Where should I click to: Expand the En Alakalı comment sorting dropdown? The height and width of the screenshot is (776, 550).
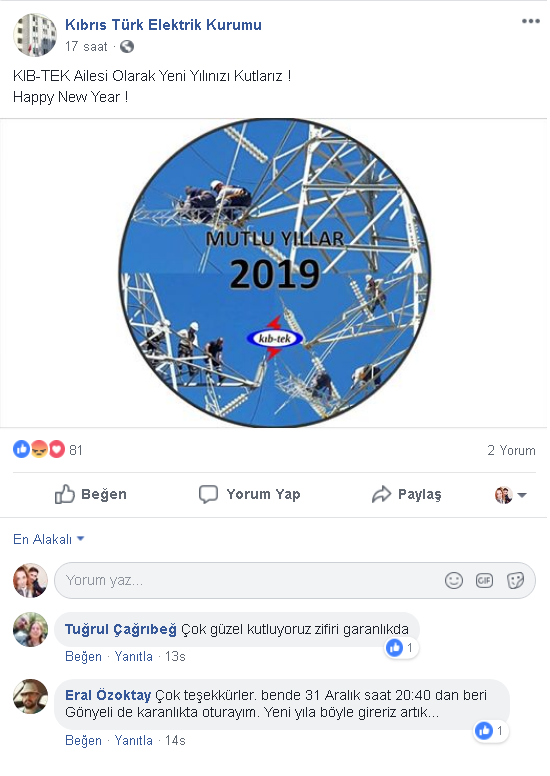click(48, 539)
